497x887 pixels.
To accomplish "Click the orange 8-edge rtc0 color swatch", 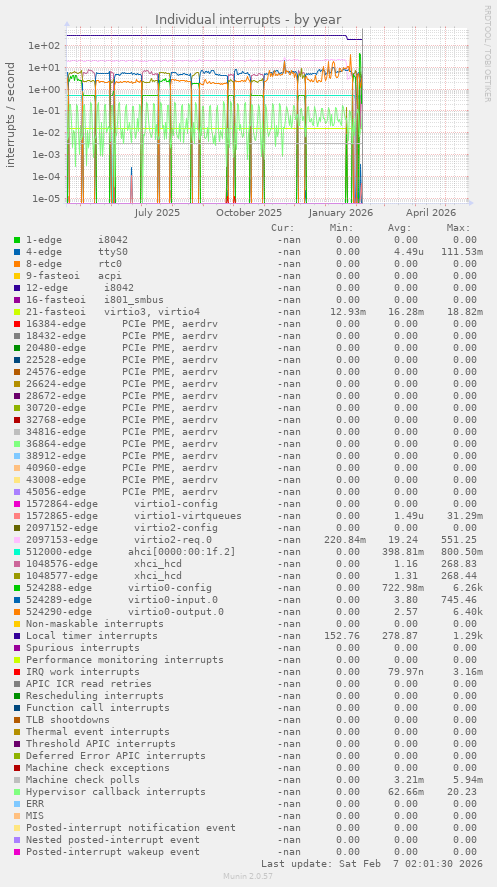I will (x=17, y=264).
